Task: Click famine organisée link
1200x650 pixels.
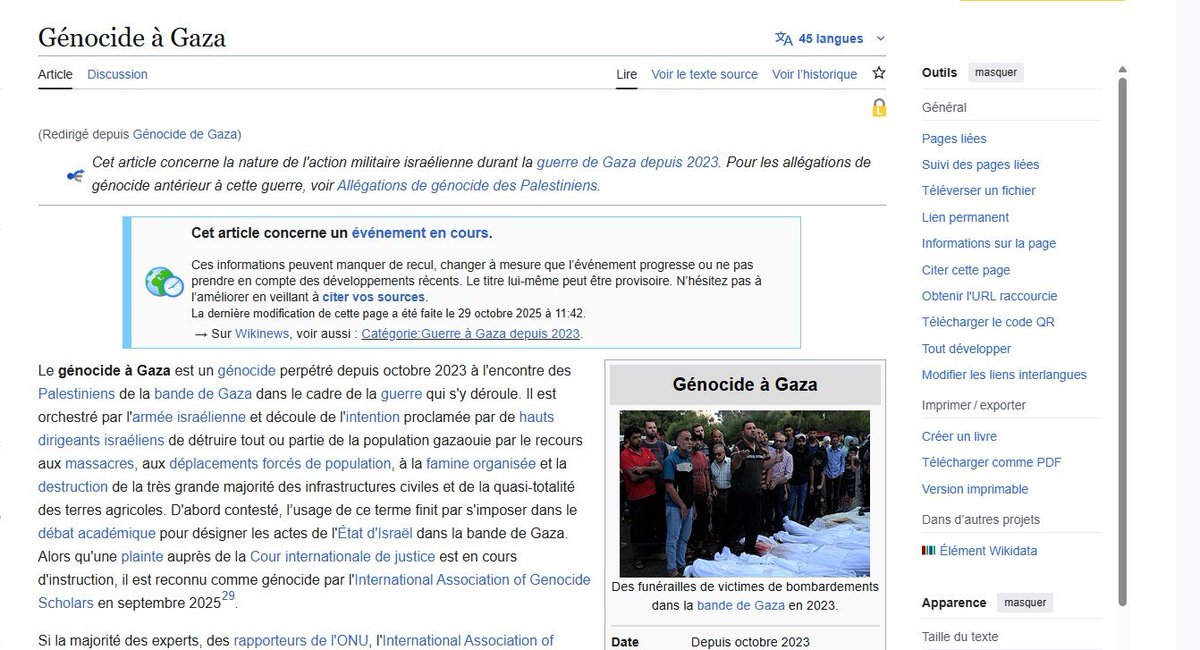Action: [481, 463]
